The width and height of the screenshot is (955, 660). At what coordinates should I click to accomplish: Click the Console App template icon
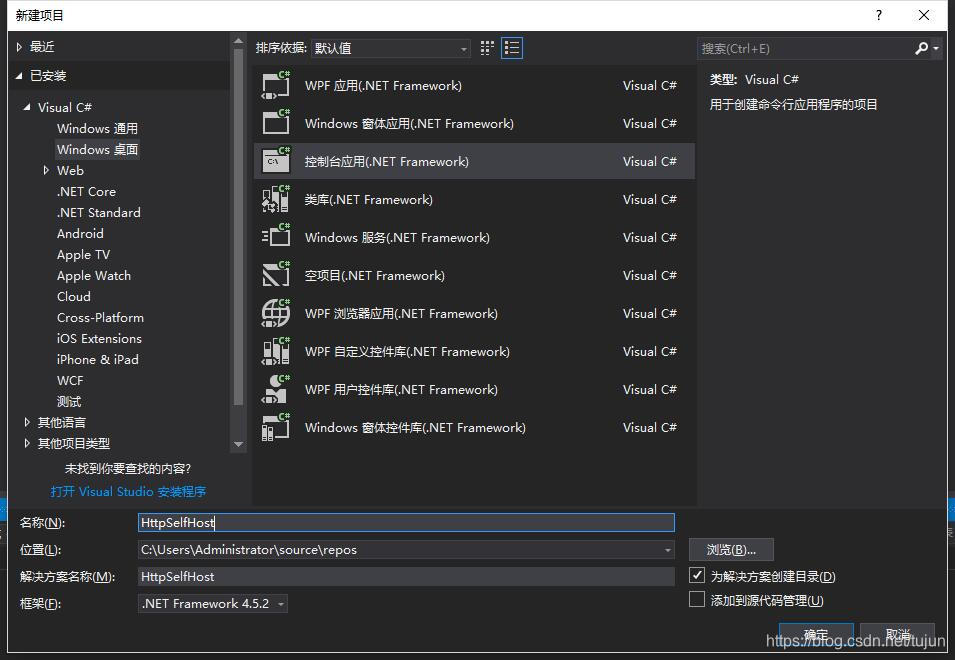pyautogui.click(x=276, y=161)
